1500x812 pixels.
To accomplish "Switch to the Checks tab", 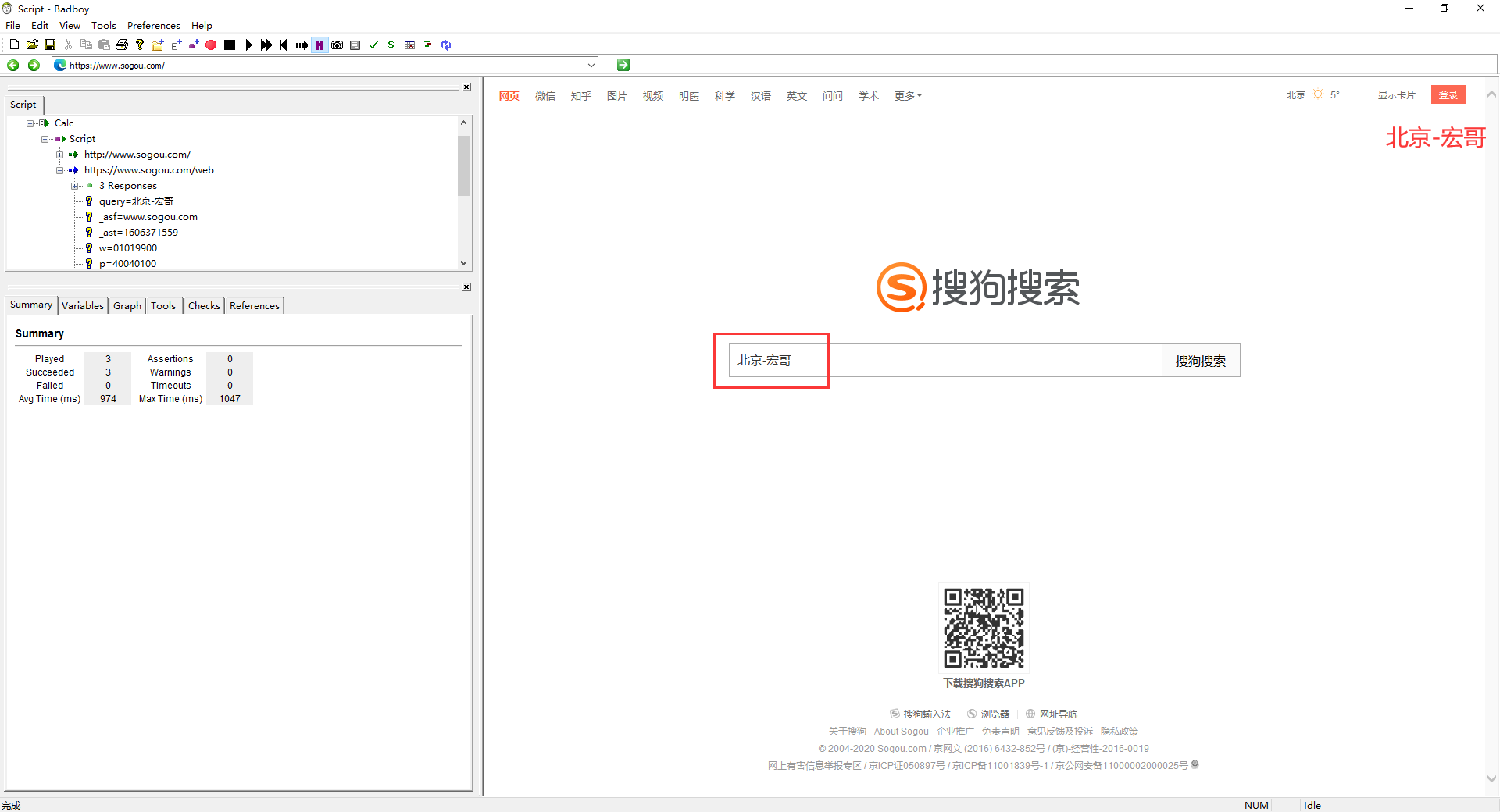I will (x=204, y=305).
